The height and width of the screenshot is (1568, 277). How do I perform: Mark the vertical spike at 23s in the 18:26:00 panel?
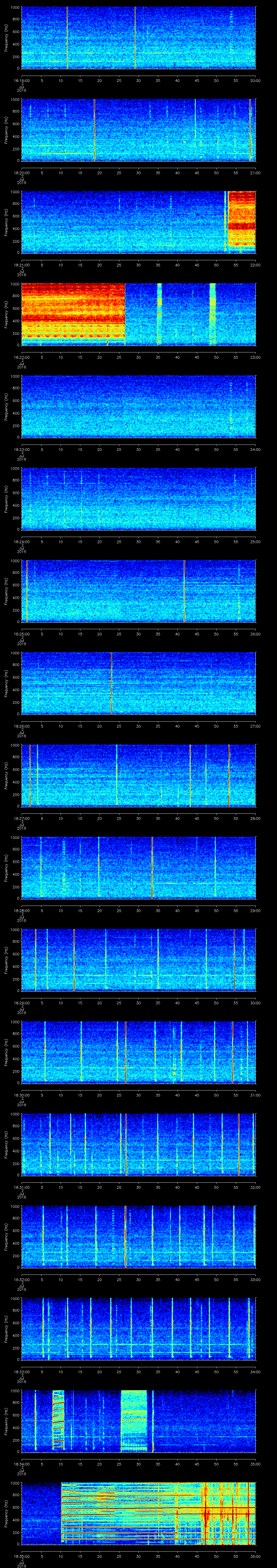coord(111,682)
